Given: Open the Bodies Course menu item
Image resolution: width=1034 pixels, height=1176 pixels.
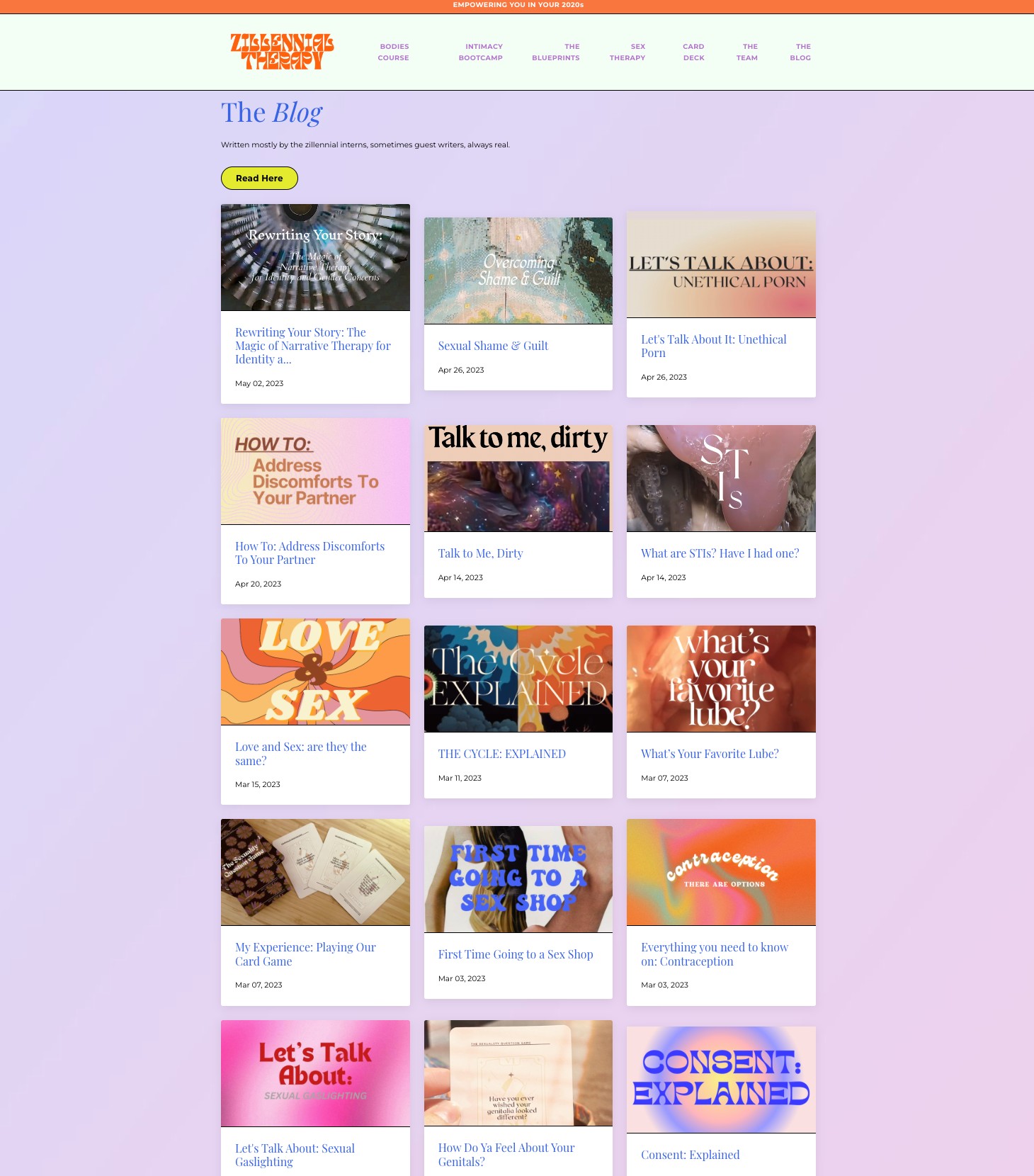Looking at the screenshot, I should click(393, 52).
